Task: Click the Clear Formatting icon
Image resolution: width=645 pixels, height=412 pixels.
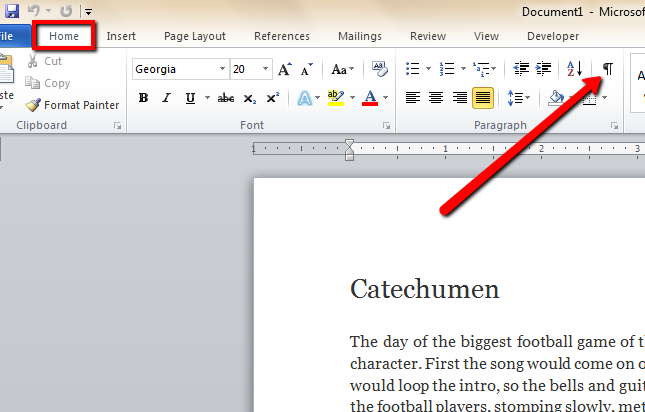Action: coord(379,69)
